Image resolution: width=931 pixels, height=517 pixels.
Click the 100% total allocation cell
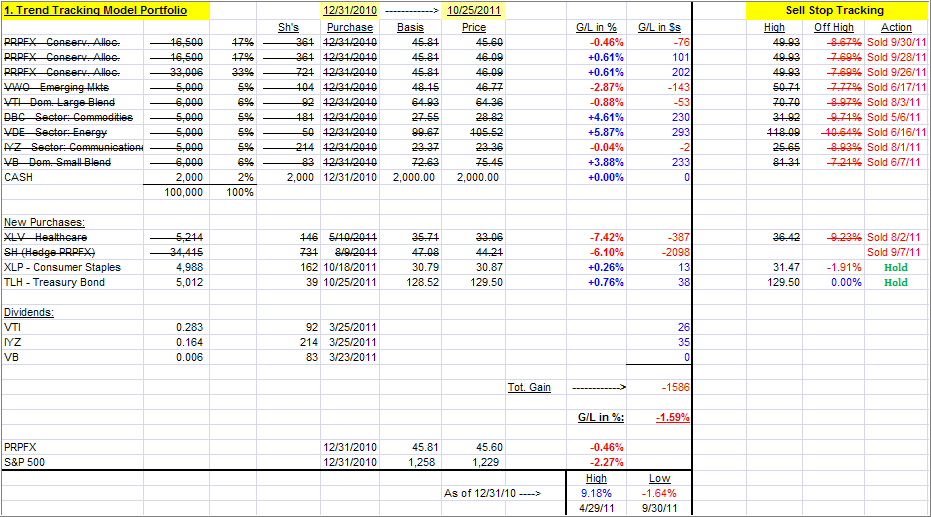click(x=240, y=192)
